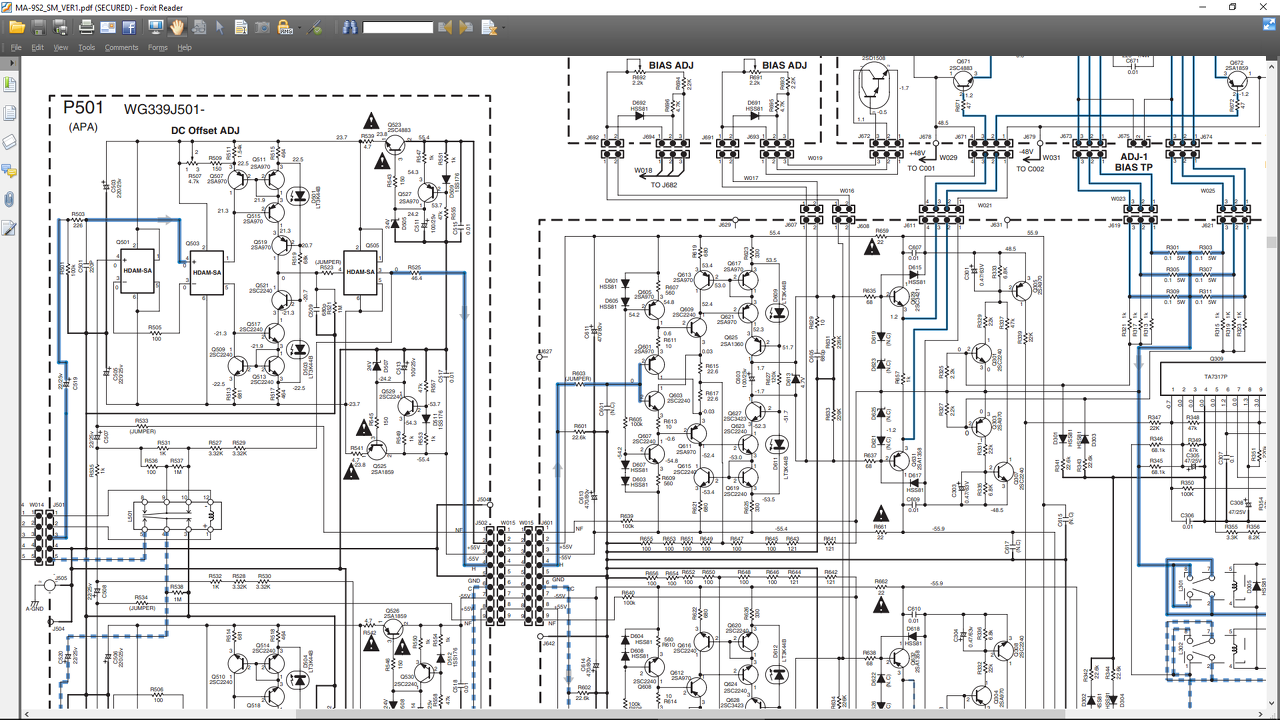
Task: Click the Find filter options icon
Action: coord(488,27)
